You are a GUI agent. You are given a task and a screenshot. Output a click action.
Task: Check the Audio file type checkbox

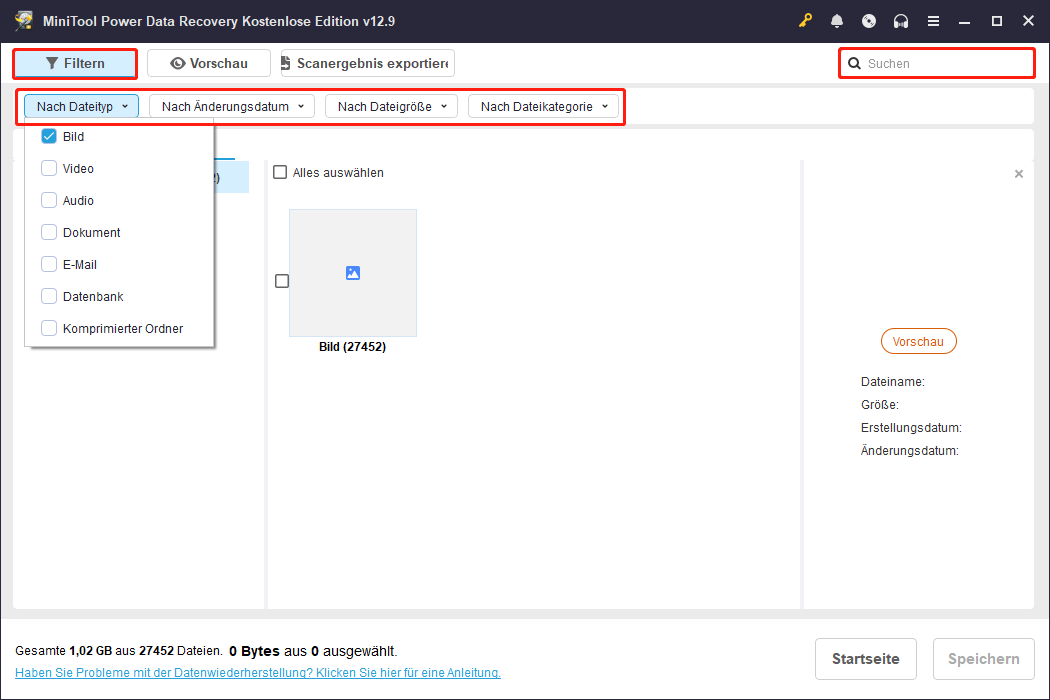[49, 200]
